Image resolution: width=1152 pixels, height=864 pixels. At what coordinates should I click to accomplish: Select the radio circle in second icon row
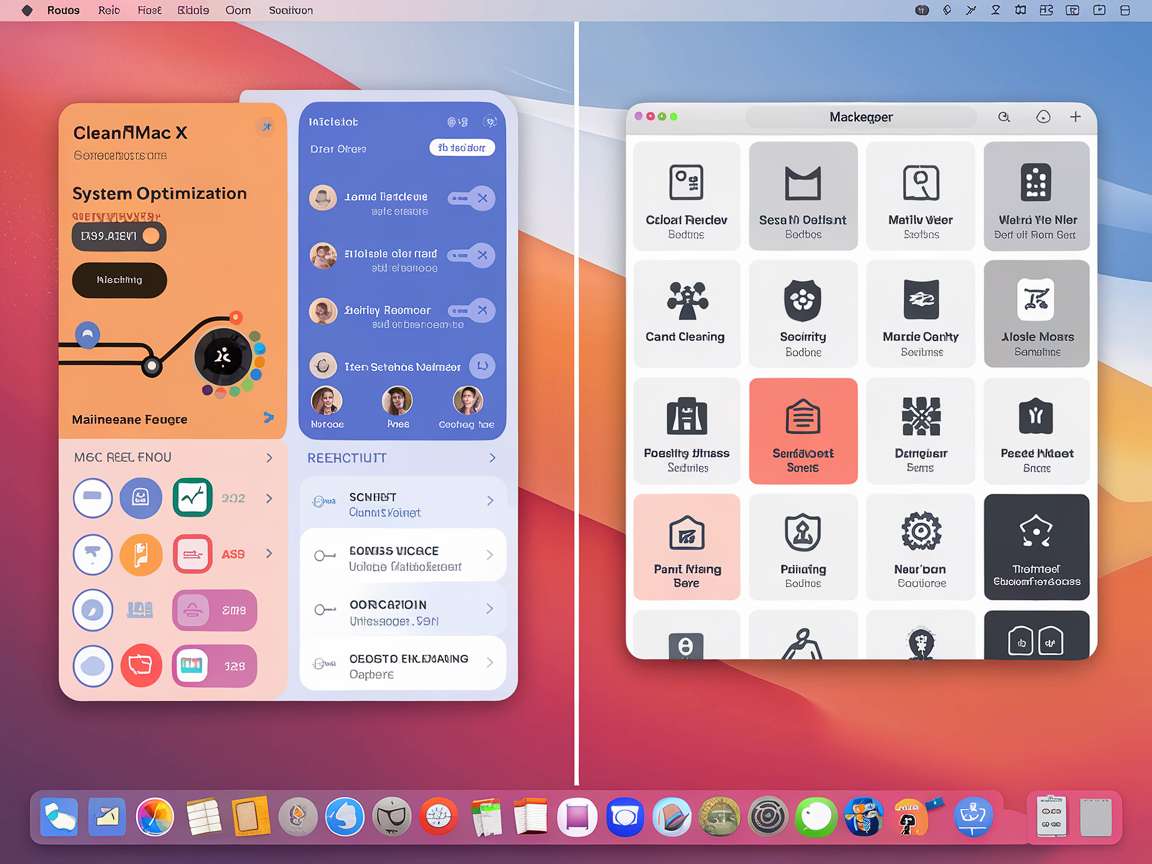pyautogui.click(x=93, y=554)
